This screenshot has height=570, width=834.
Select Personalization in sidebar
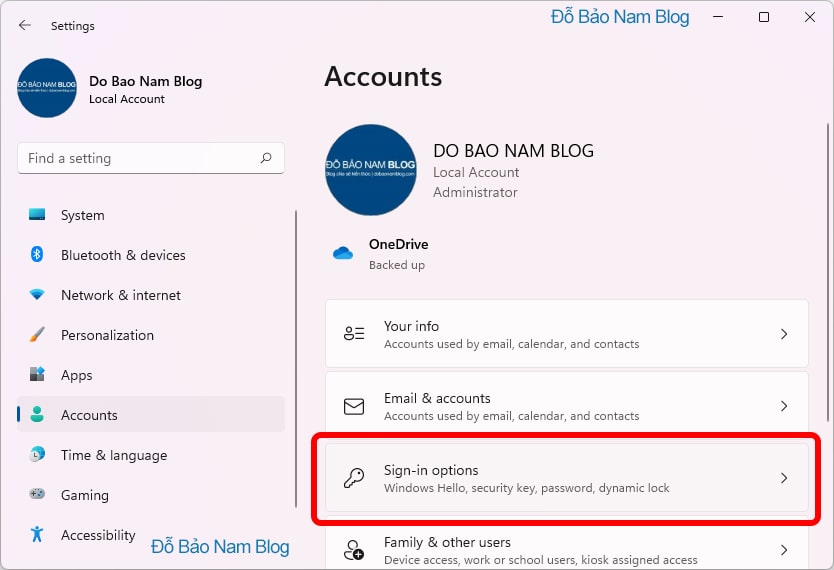tap(151, 335)
